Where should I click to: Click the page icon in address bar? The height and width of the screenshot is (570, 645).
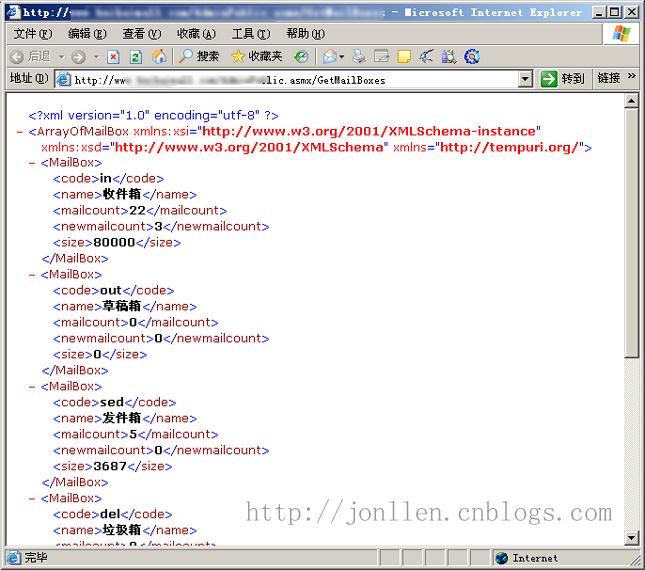point(63,79)
